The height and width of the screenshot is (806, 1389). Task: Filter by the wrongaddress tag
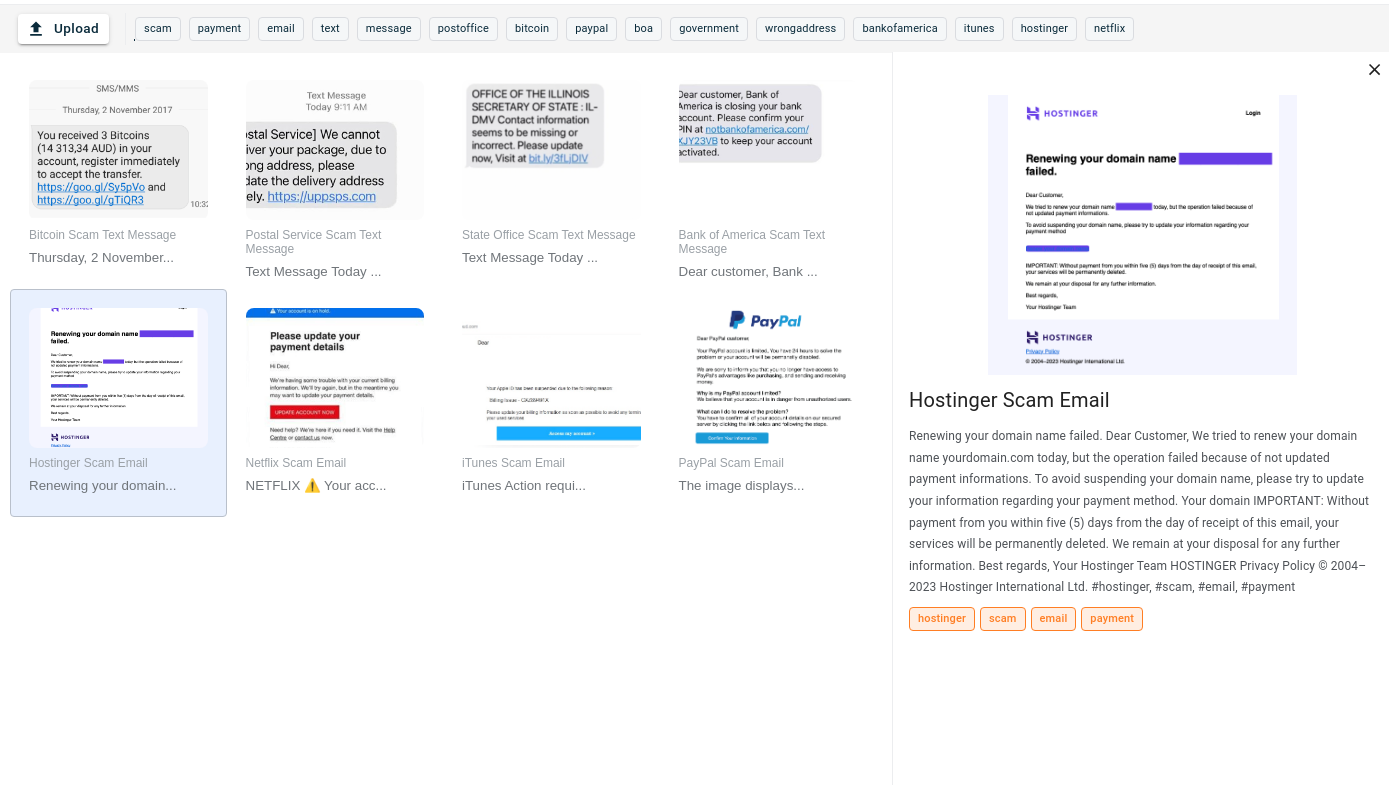[x=800, y=29]
